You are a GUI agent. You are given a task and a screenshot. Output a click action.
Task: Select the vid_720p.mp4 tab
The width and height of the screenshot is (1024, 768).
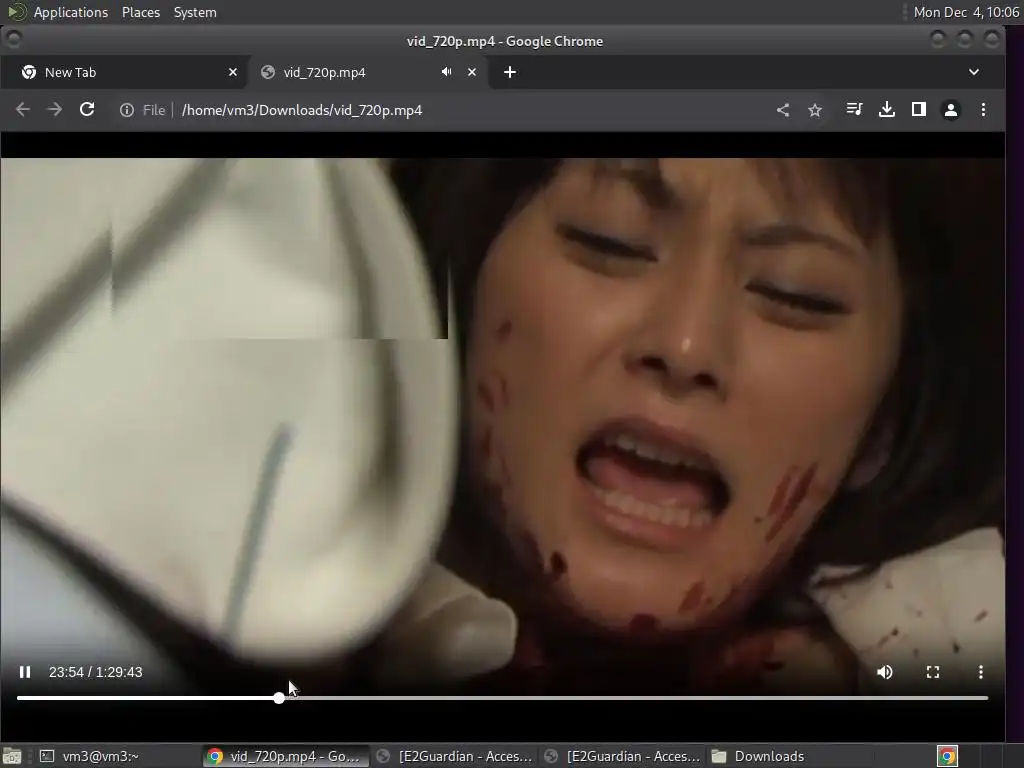pos(366,72)
